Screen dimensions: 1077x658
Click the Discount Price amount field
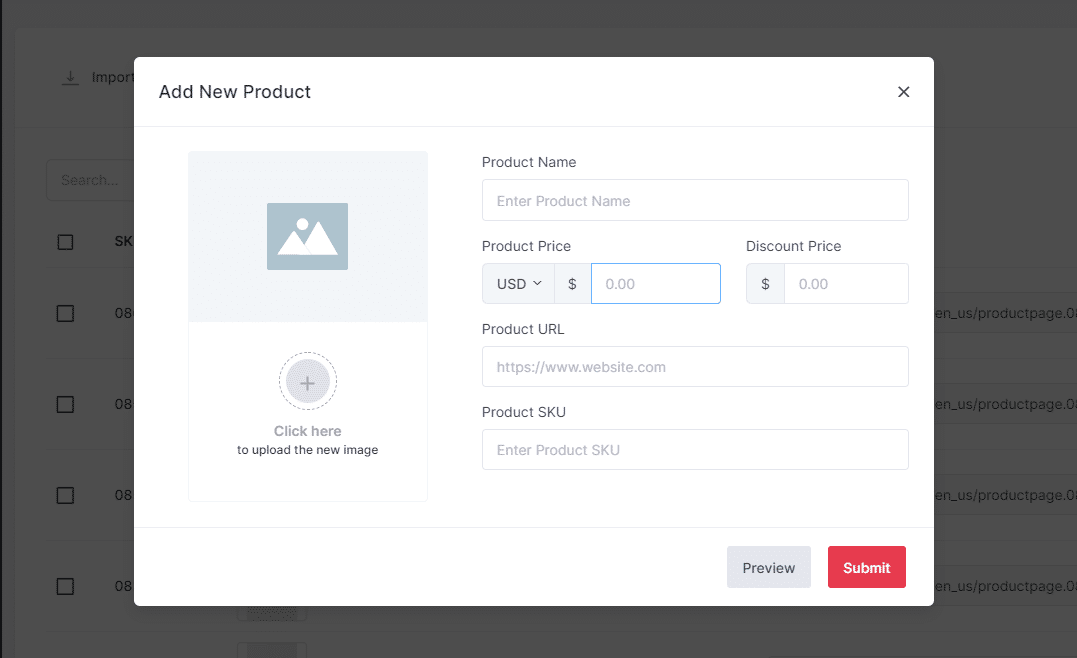pos(845,284)
